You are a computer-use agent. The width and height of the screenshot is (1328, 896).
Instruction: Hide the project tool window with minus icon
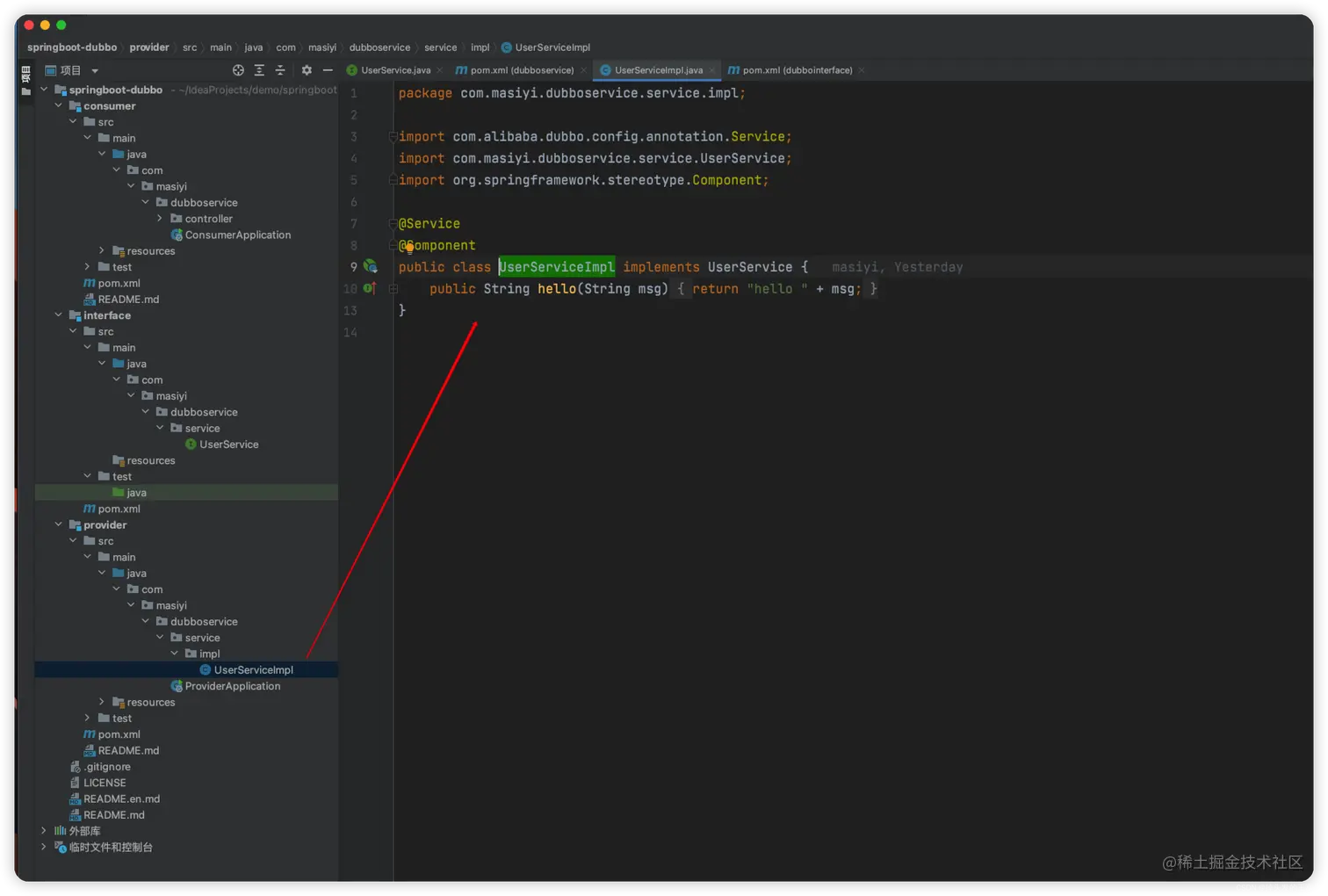pyautogui.click(x=328, y=70)
